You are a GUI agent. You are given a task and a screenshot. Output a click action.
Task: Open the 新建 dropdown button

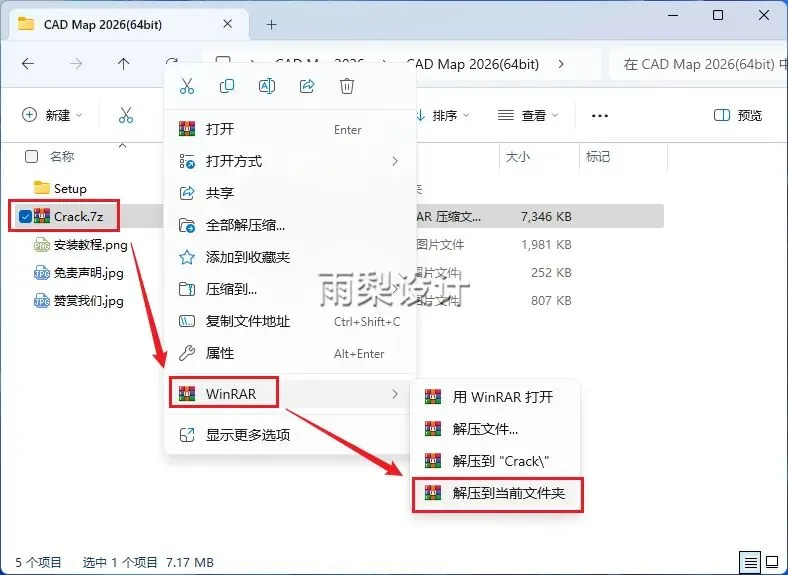52,116
